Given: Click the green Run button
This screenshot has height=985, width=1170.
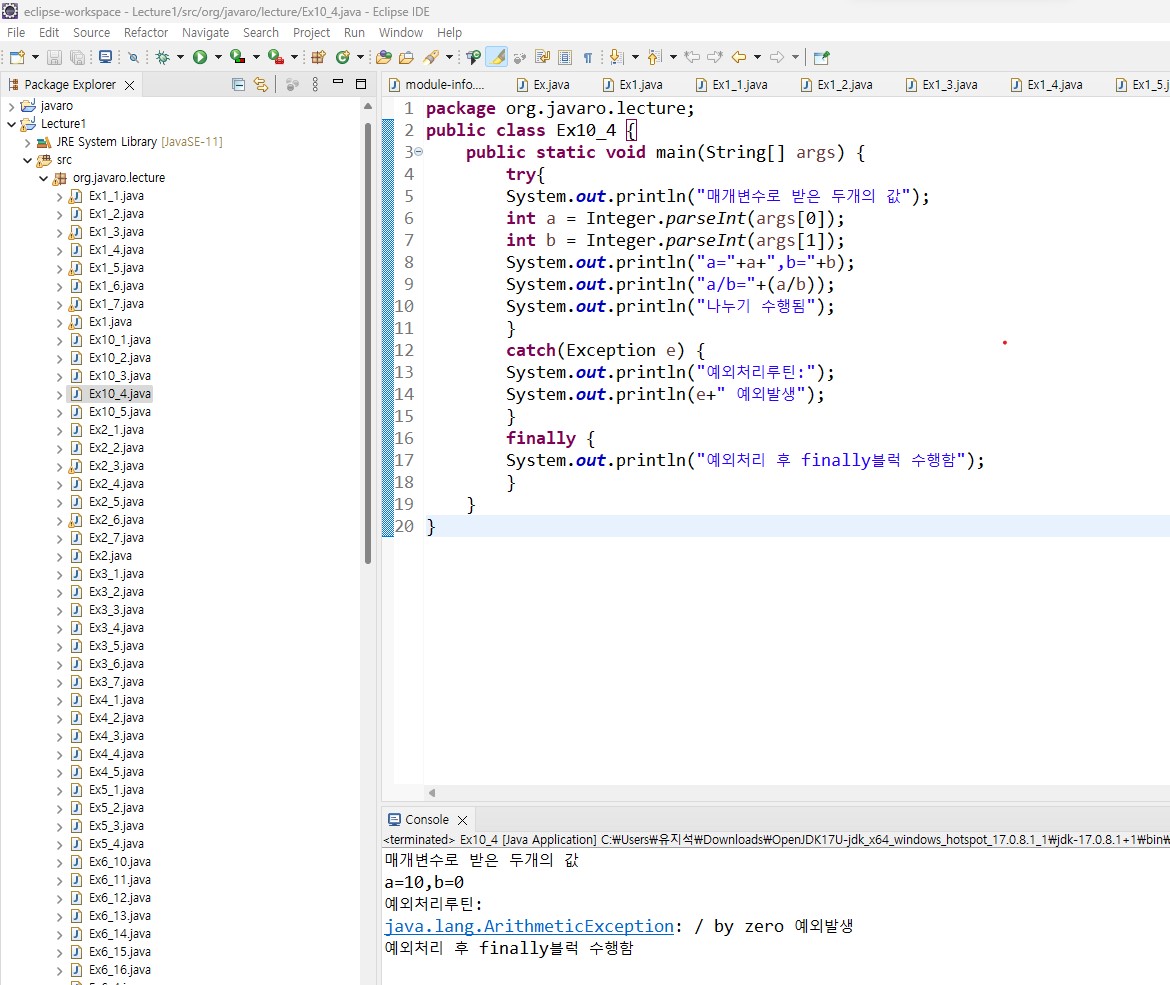Looking at the screenshot, I should [200, 57].
